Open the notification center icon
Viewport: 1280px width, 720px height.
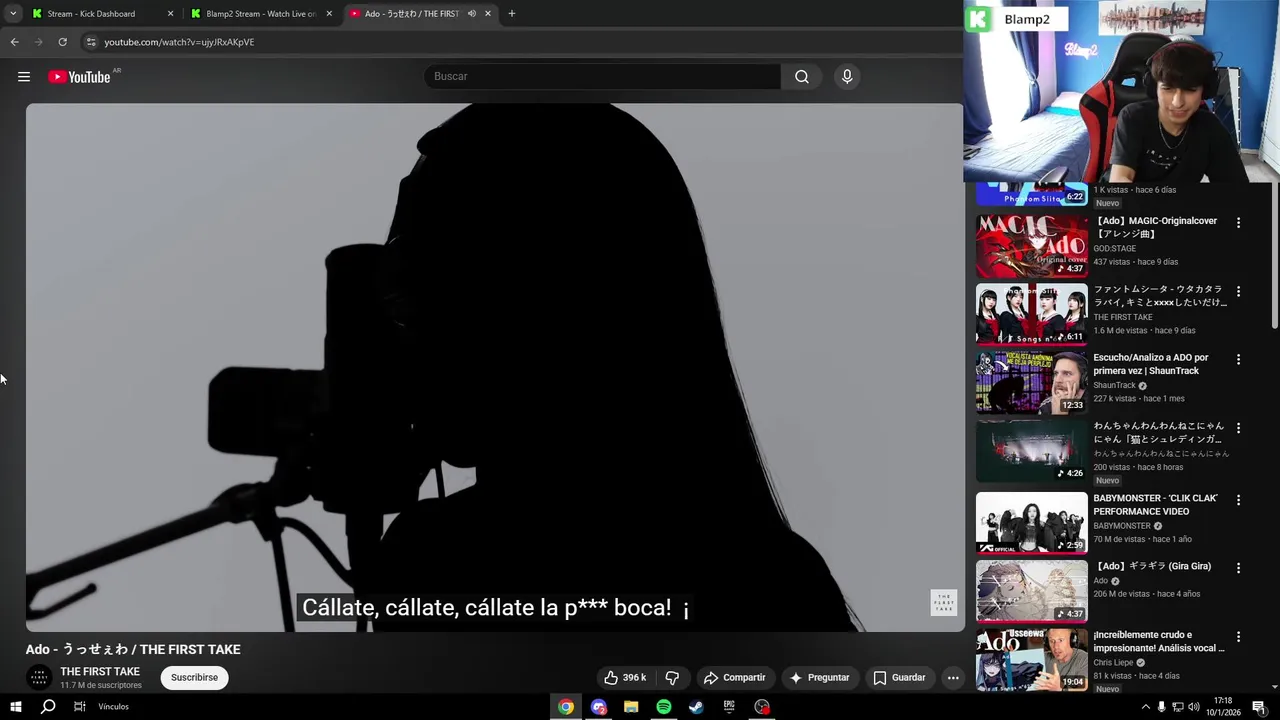click(x=1260, y=707)
